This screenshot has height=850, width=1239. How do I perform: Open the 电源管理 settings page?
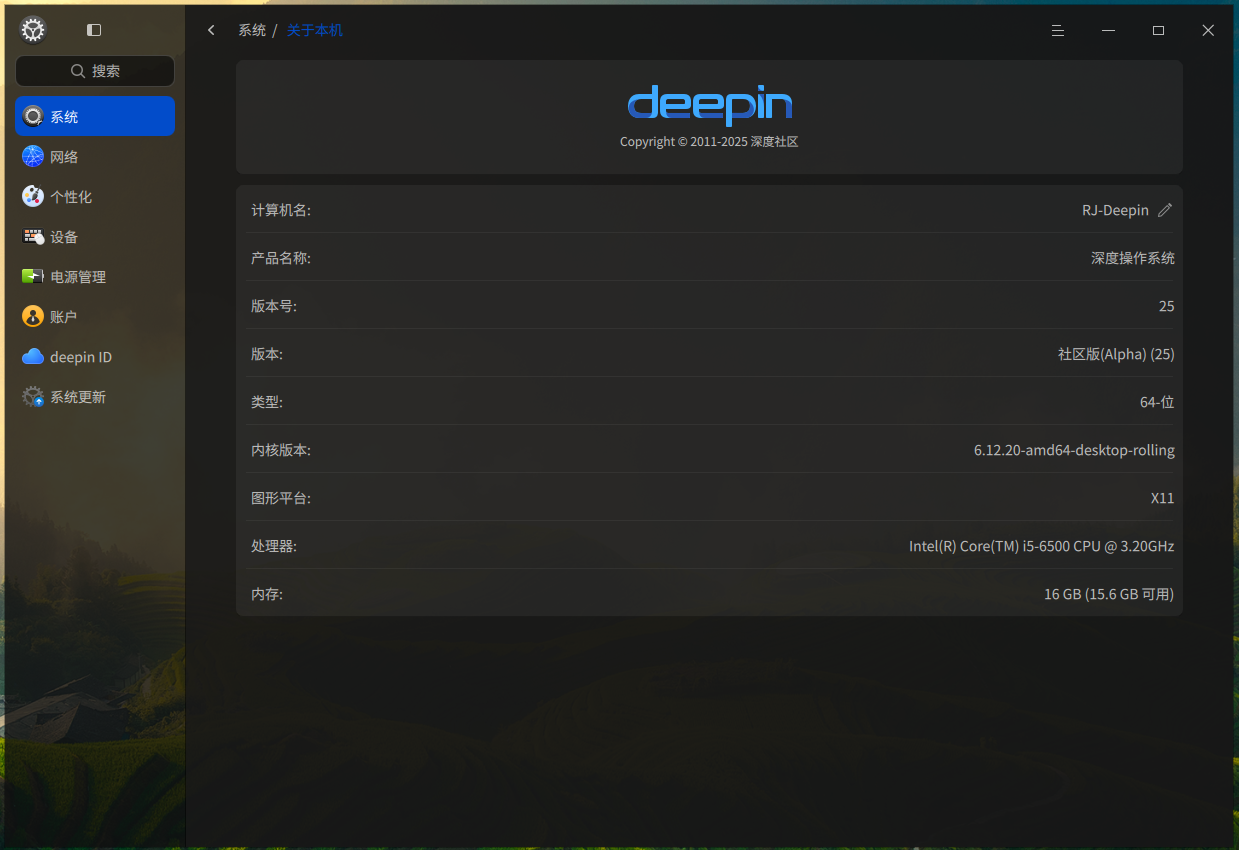point(95,276)
